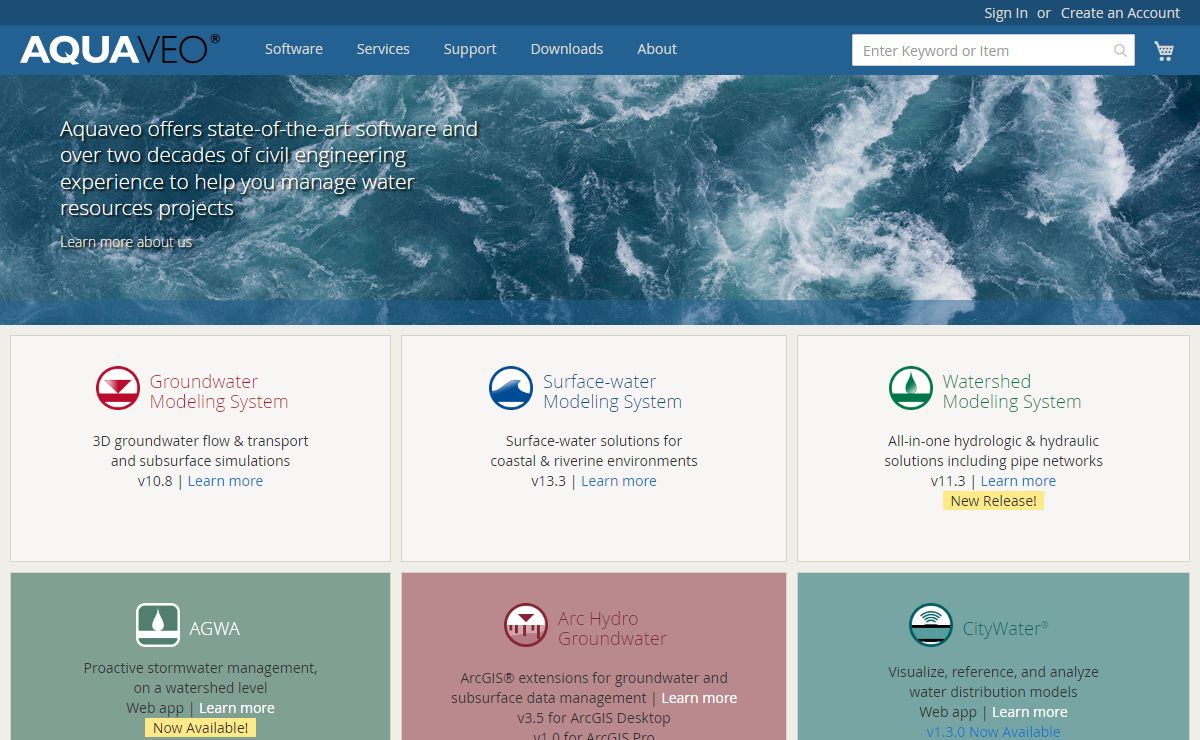
Task: Click Learn more about us link
Action: (126, 242)
